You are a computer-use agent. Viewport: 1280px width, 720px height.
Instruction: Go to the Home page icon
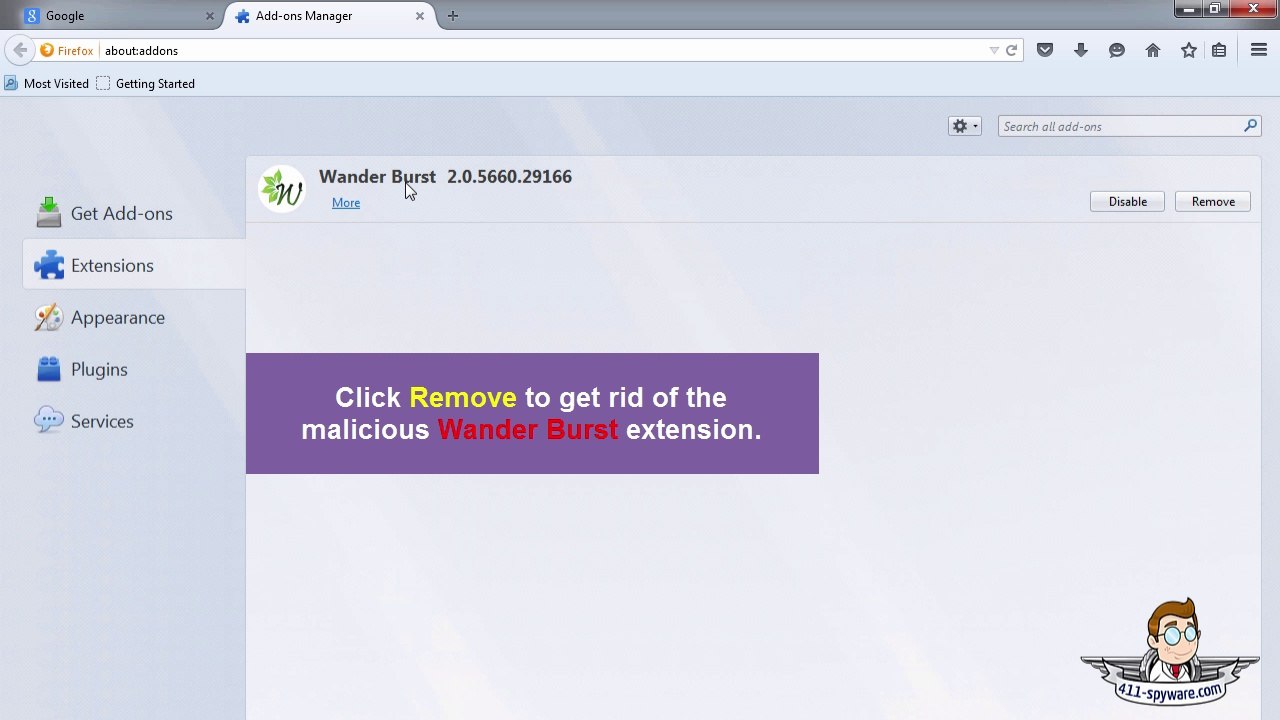coord(1153,50)
